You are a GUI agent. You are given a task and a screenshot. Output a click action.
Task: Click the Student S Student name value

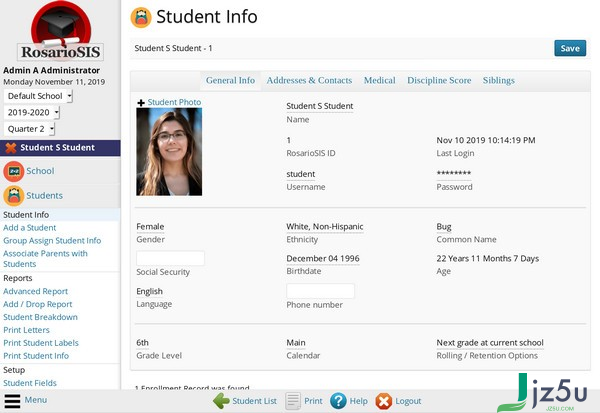[x=320, y=106]
